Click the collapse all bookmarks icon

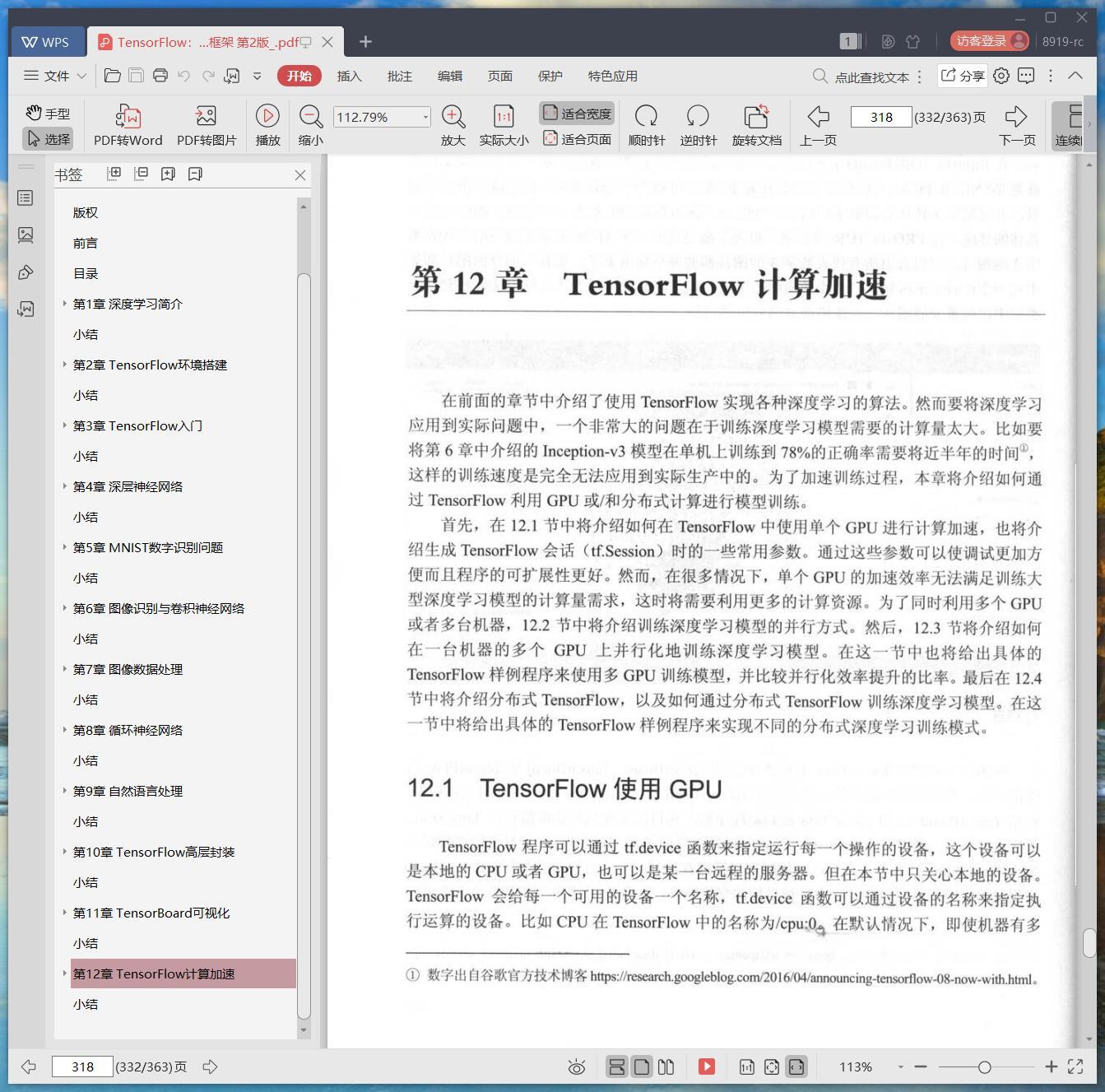142,174
